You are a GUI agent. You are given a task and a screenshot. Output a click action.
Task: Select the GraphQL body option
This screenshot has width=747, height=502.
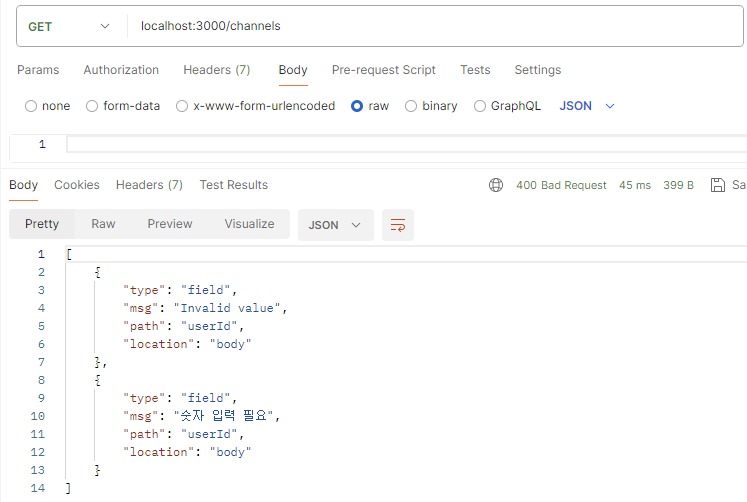pyautogui.click(x=480, y=106)
